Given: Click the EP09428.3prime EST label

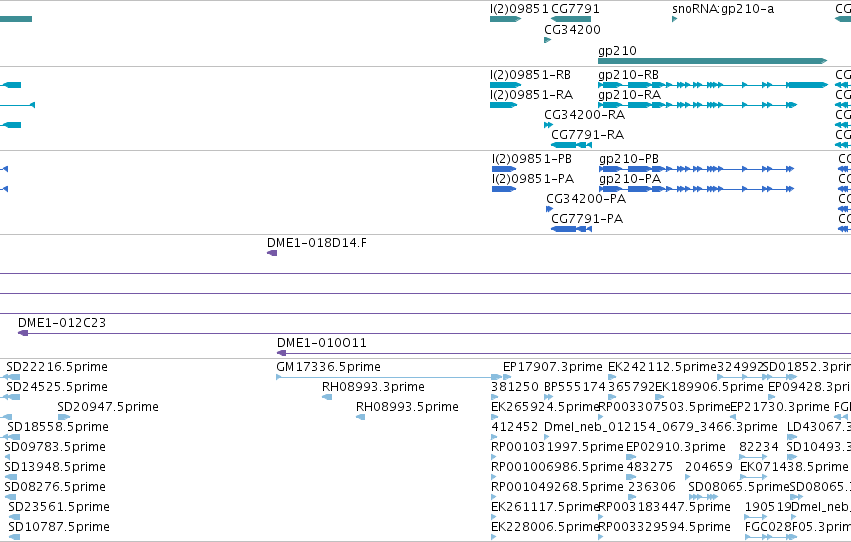Looking at the screenshot, I should [809, 387].
